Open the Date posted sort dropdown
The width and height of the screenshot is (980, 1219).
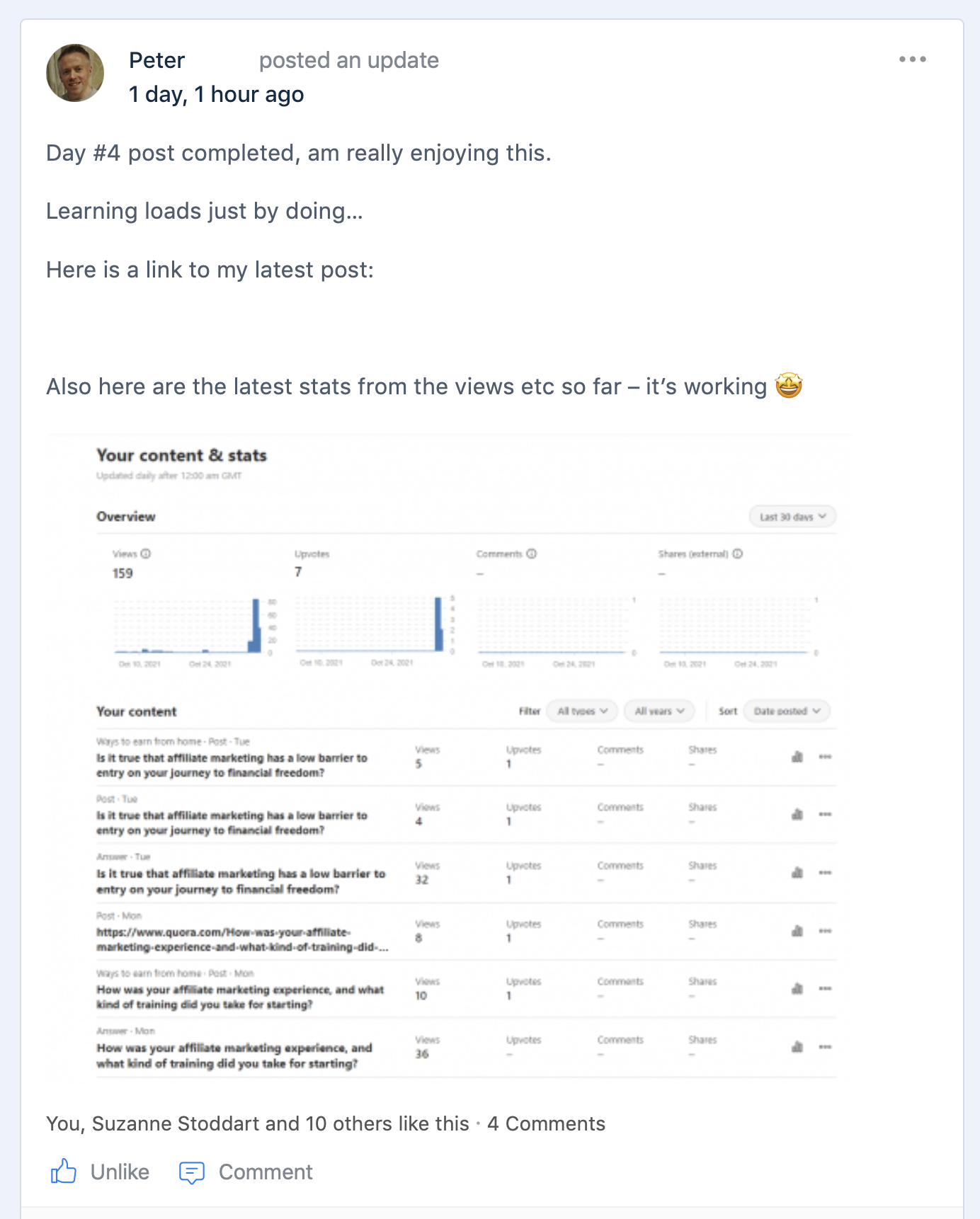787,711
